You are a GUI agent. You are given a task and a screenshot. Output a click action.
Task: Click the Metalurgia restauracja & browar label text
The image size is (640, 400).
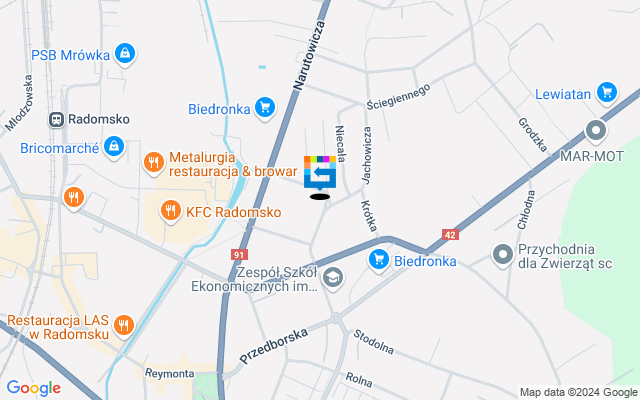[233, 164]
